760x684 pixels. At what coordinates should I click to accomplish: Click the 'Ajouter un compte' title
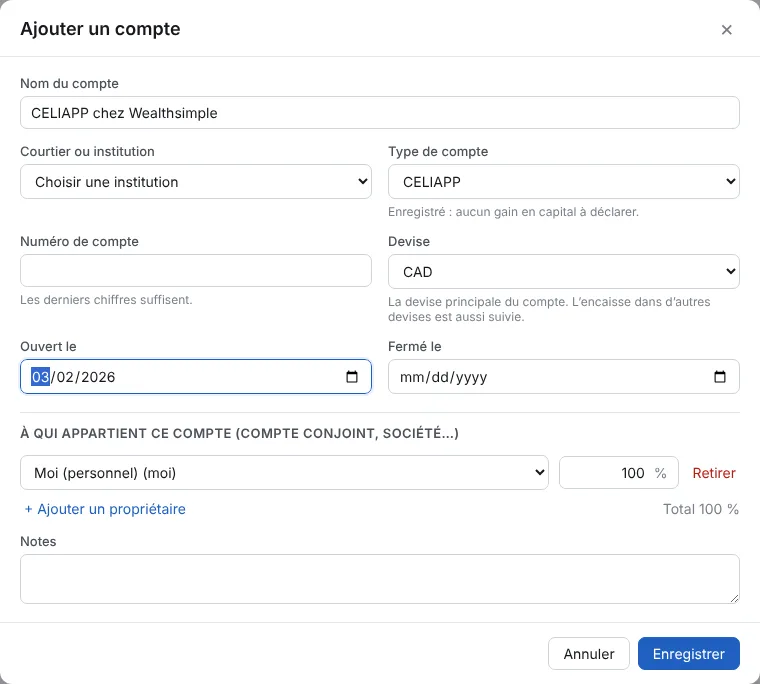tap(100, 29)
